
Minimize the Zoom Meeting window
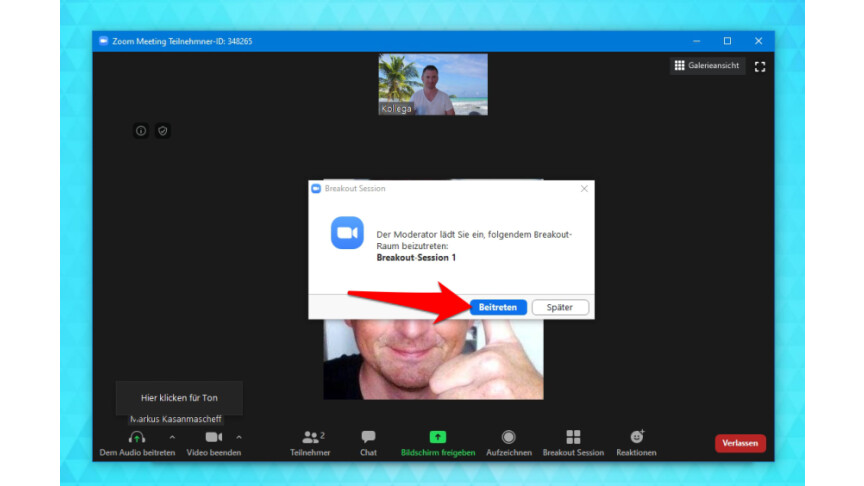point(696,41)
